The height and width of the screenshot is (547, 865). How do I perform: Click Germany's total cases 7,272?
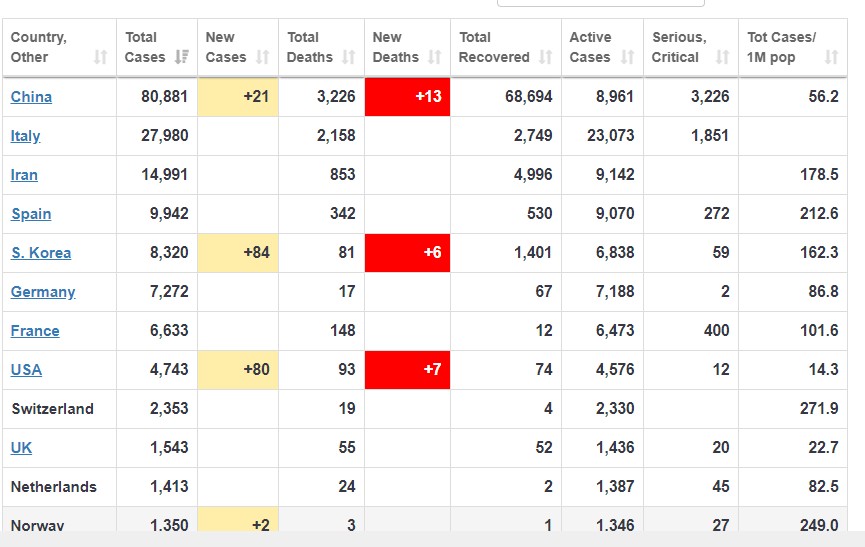point(169,292)
